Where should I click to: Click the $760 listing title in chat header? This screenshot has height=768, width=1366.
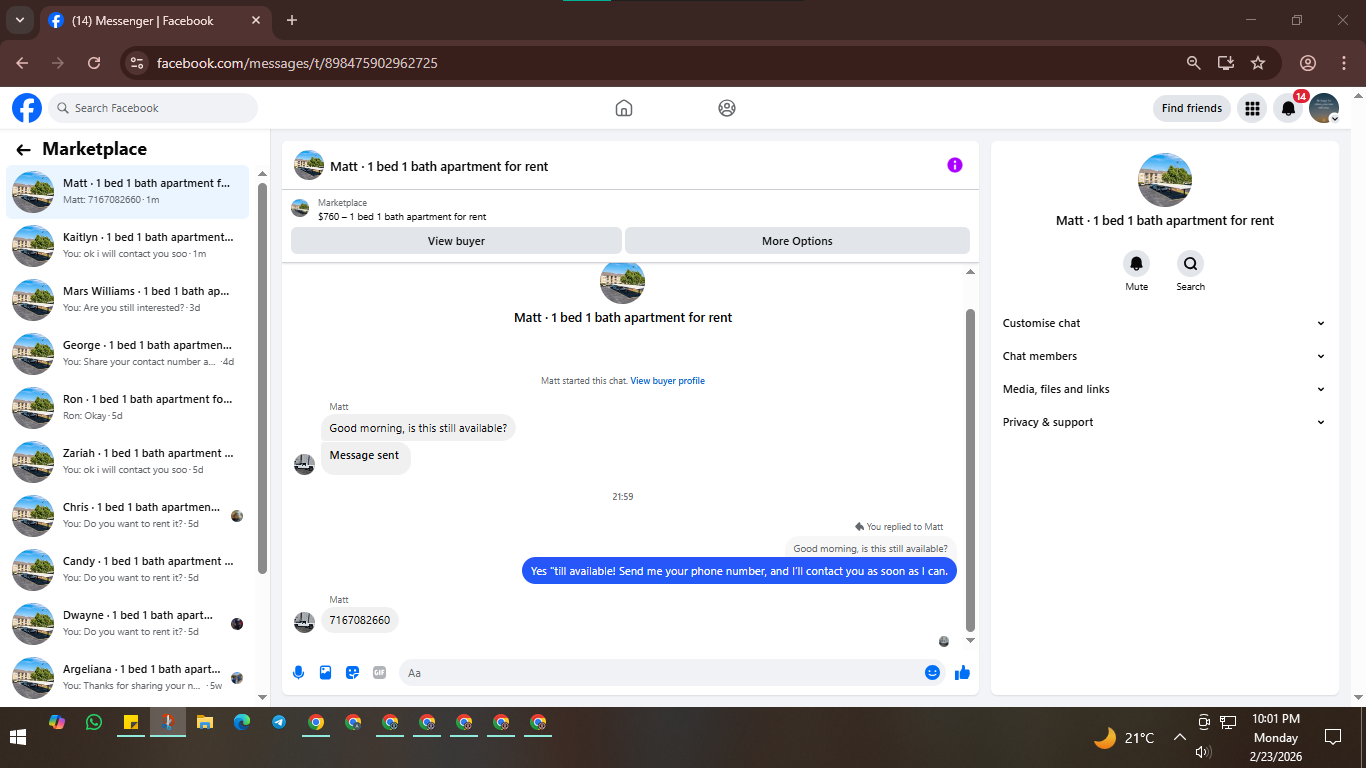pos(402,216)
